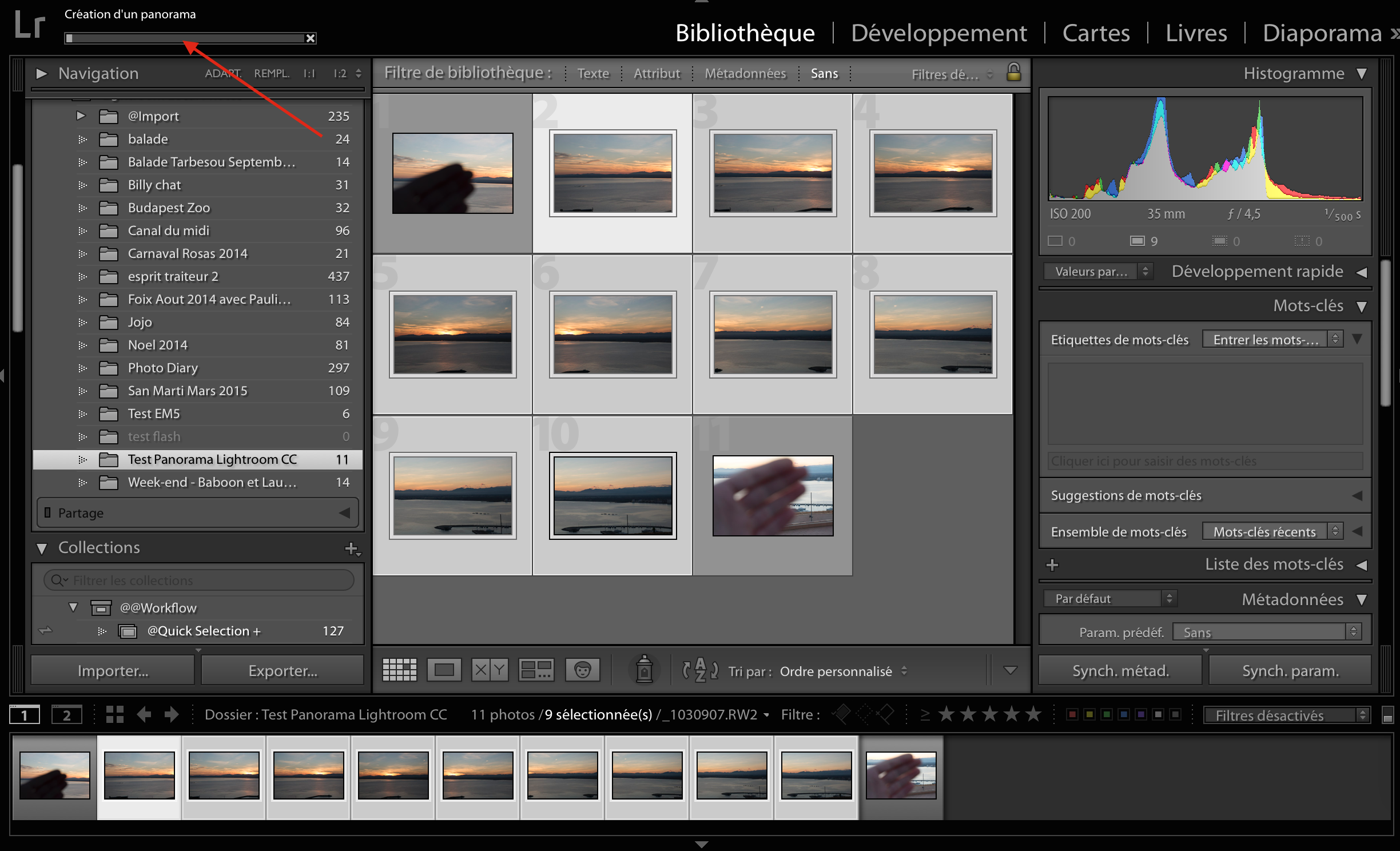
Task: Expand the Navigation panel
Action: [42, 73]
